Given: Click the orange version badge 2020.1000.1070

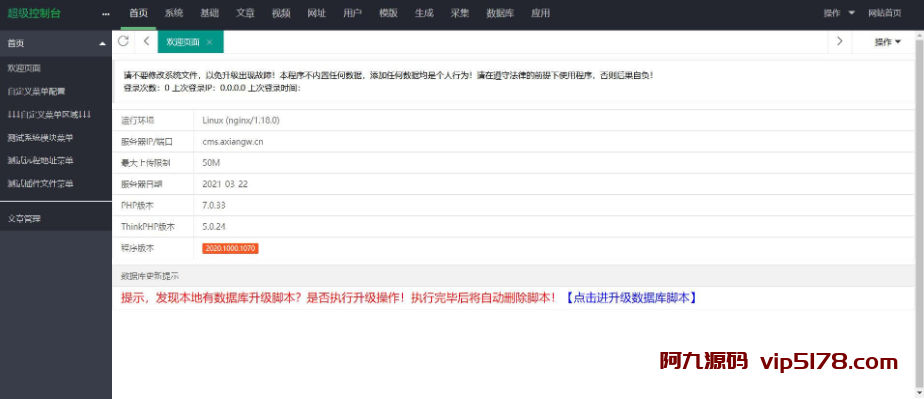Looking at the screenshot, I should pos(230,249).
